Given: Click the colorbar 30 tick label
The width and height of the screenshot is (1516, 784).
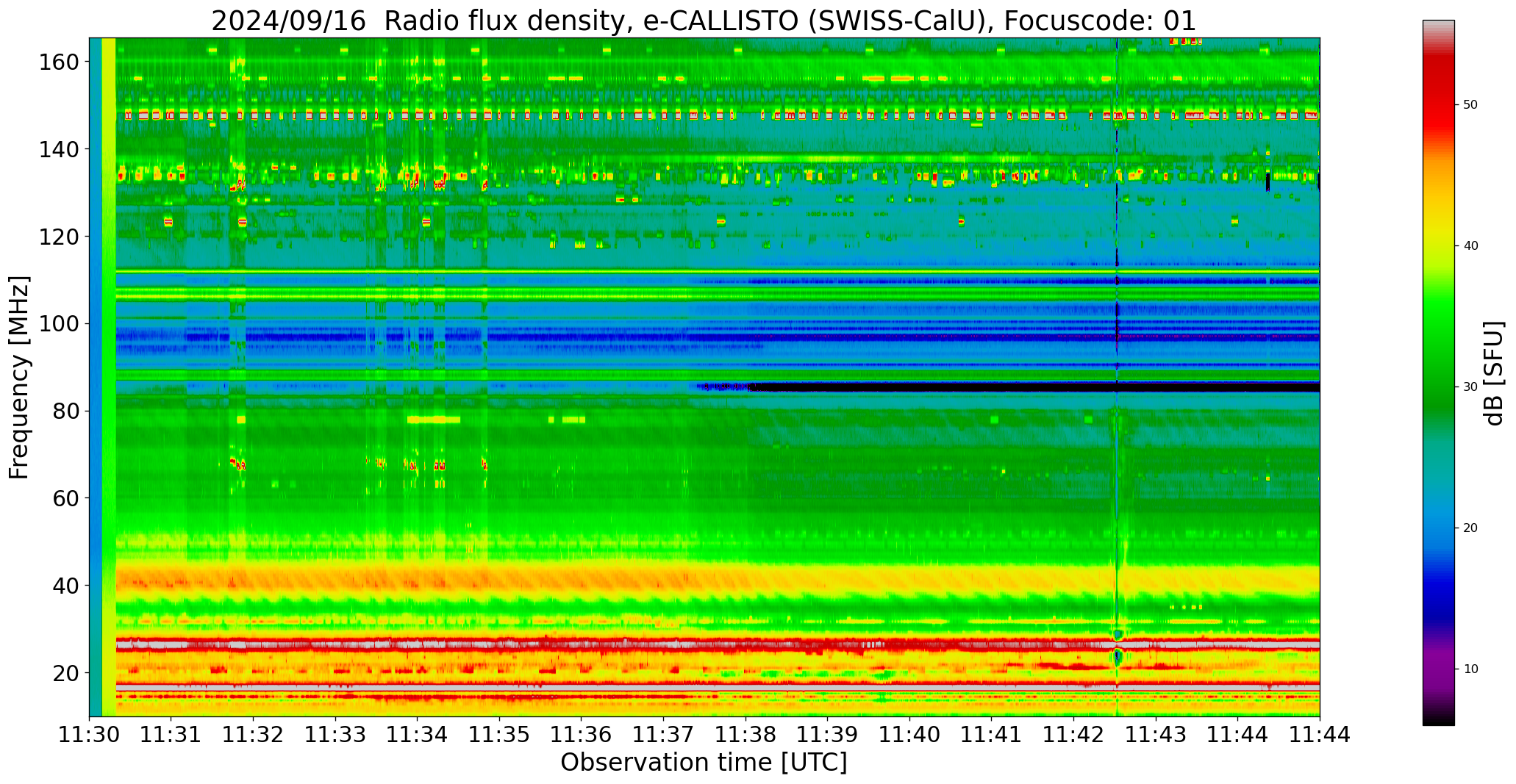Looking at the screenshot, I should click(x=1470, y=387).
